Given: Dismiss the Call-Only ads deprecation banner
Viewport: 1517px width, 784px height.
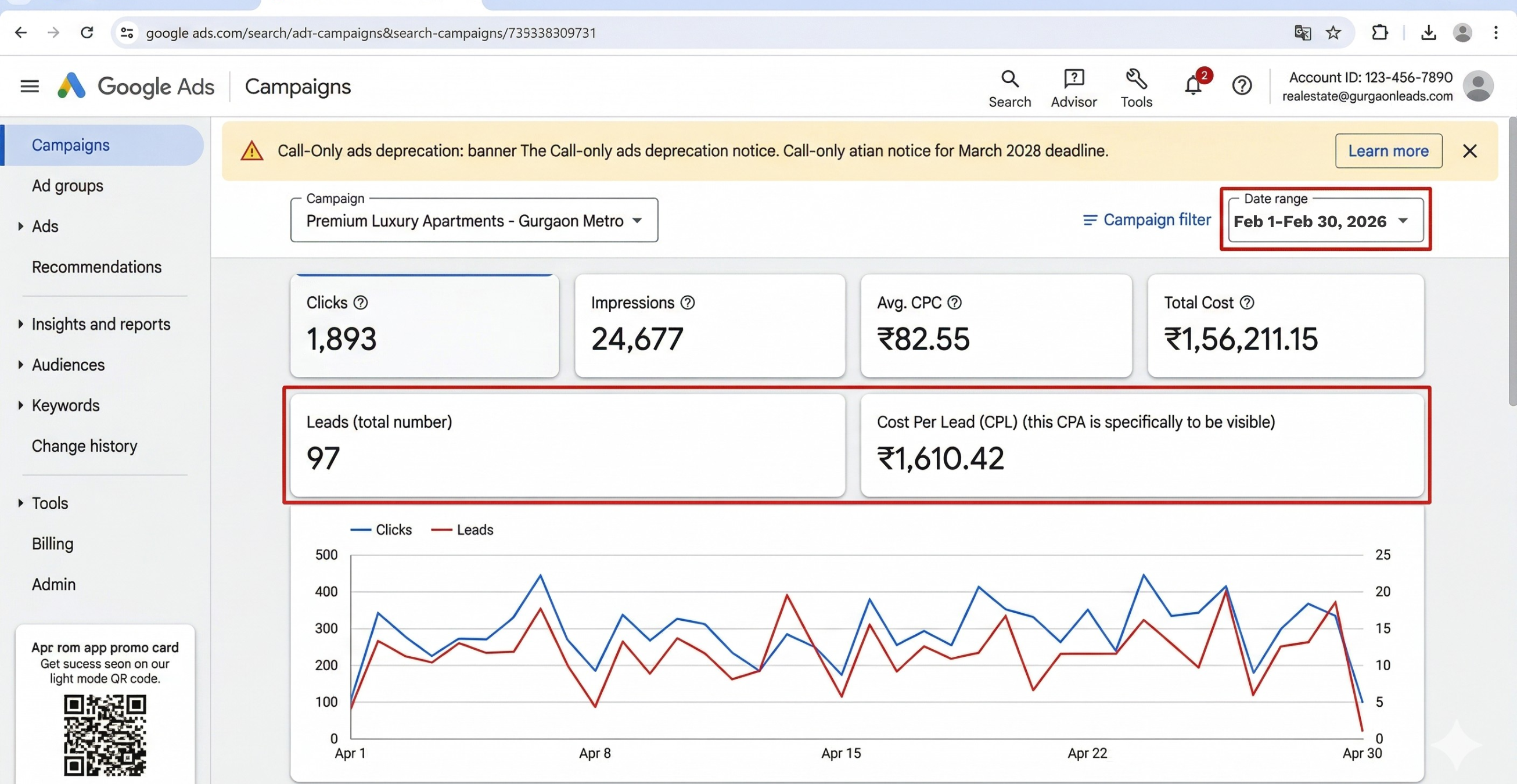Looking at the screenshot, I should point(1470,151).
